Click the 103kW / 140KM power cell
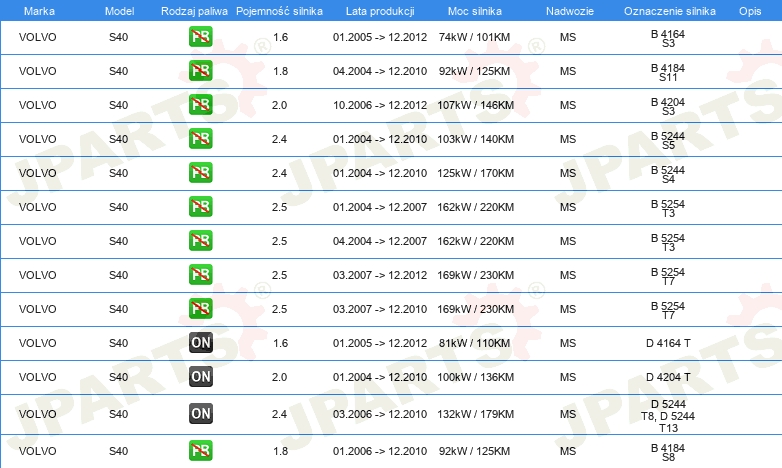This screenshot has width=782, height=468. click(475, 139)
